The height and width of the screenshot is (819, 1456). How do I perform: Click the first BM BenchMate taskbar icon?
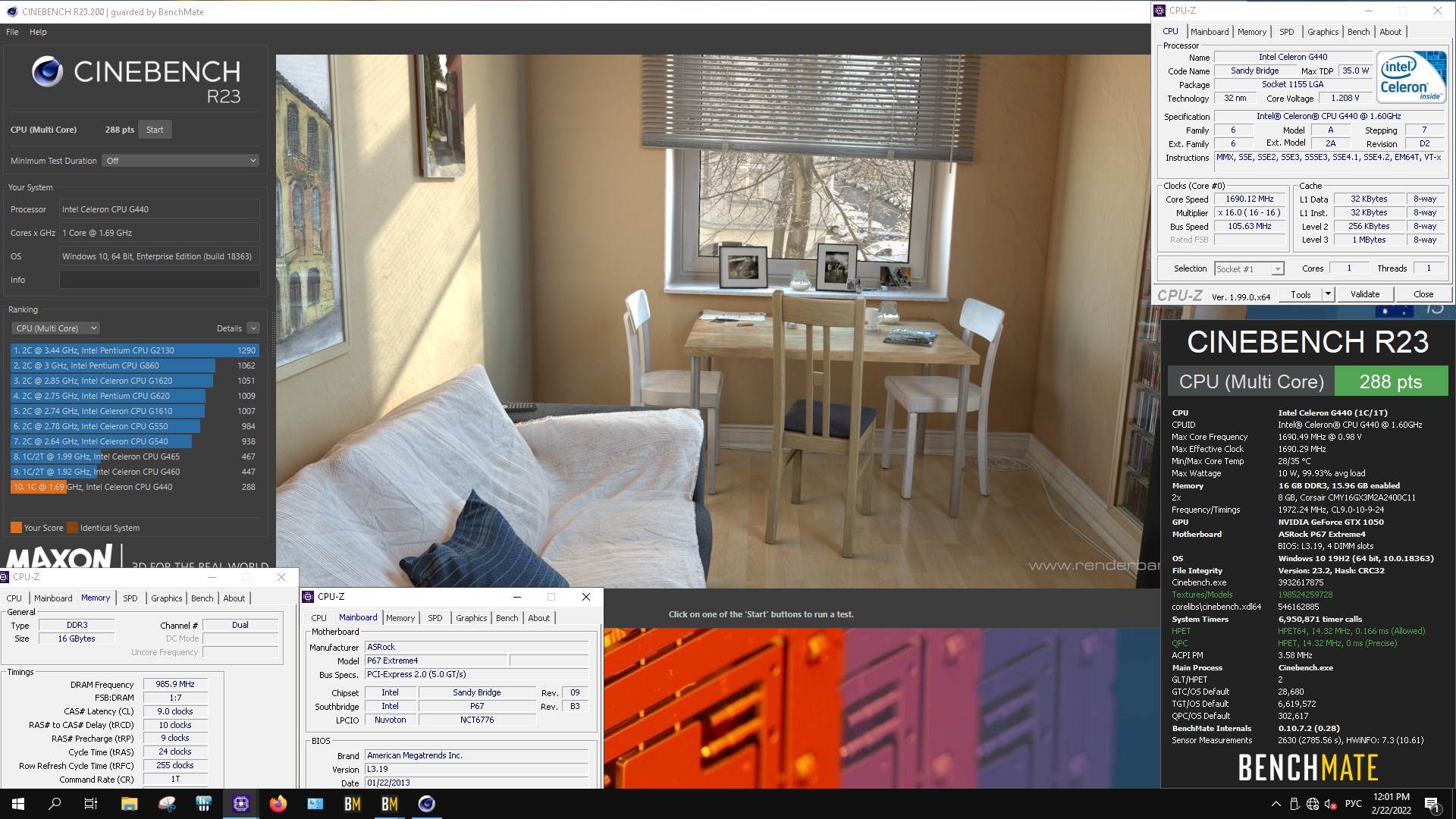[353, 804]
